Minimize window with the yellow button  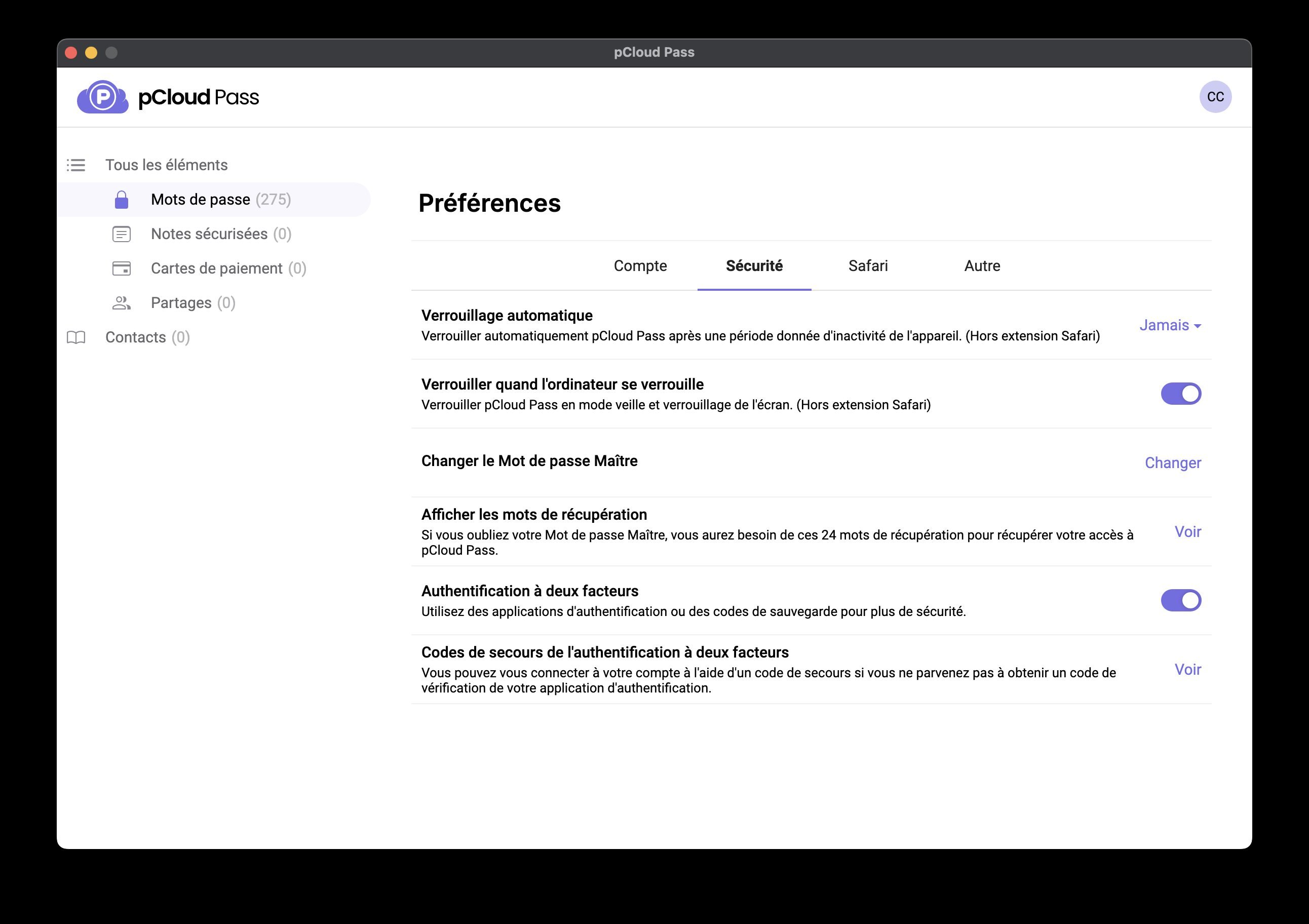pos(91,53)
